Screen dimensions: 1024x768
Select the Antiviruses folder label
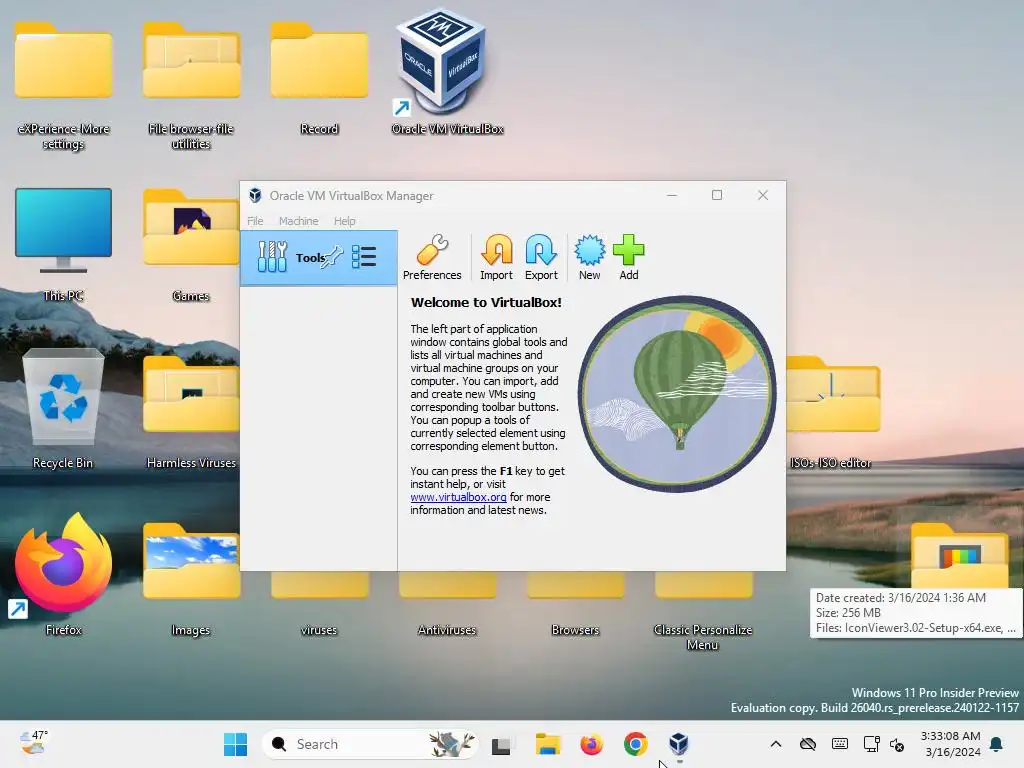(447, 630)
